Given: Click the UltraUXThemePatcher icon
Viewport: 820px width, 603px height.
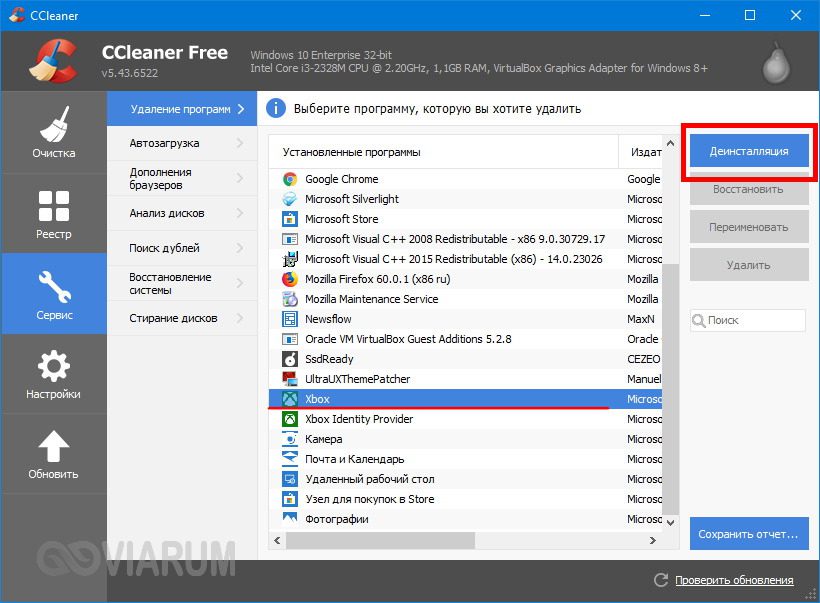Looking at the screenshot, I should (290, 379).
